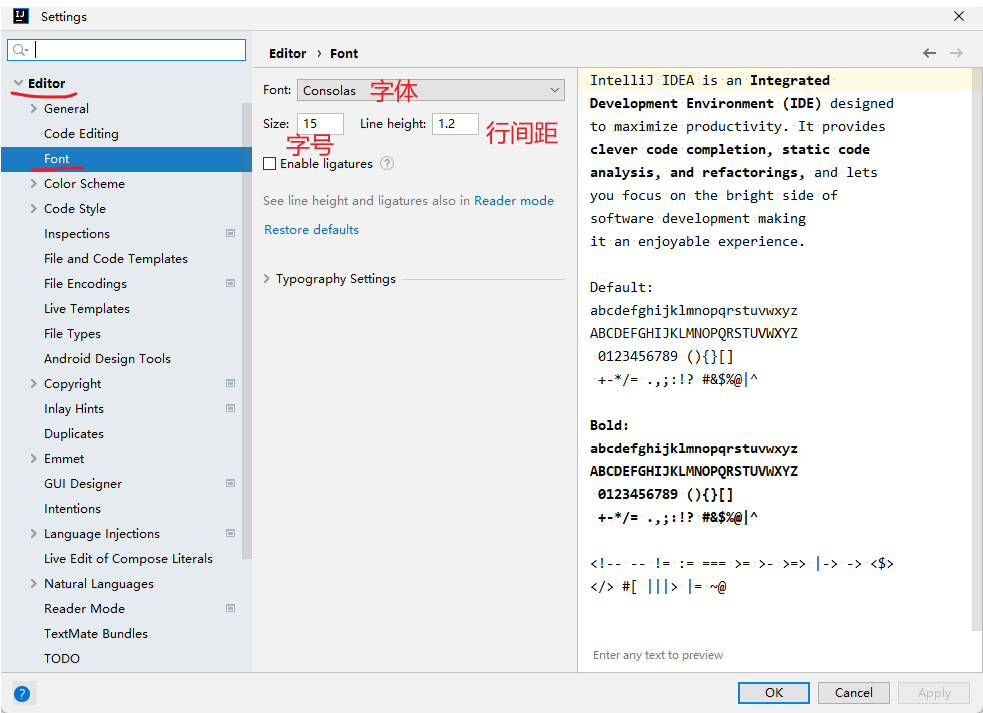Click project-level icon next to Inlay Hints
Image resolution: width=983 pixels, height=713 pixels.
[230, 408]
